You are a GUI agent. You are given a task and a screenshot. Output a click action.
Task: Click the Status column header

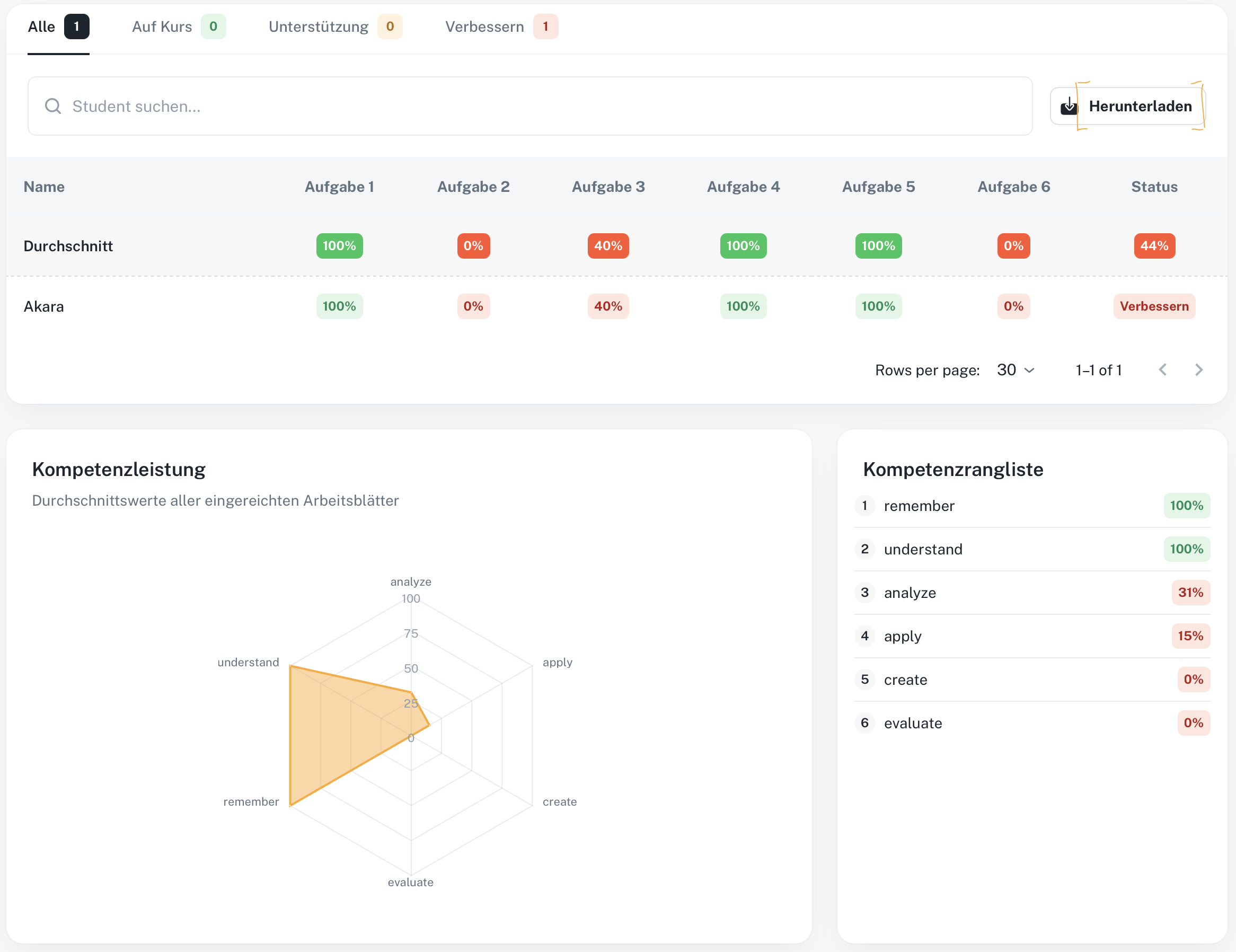click(x=1154, y=187)
